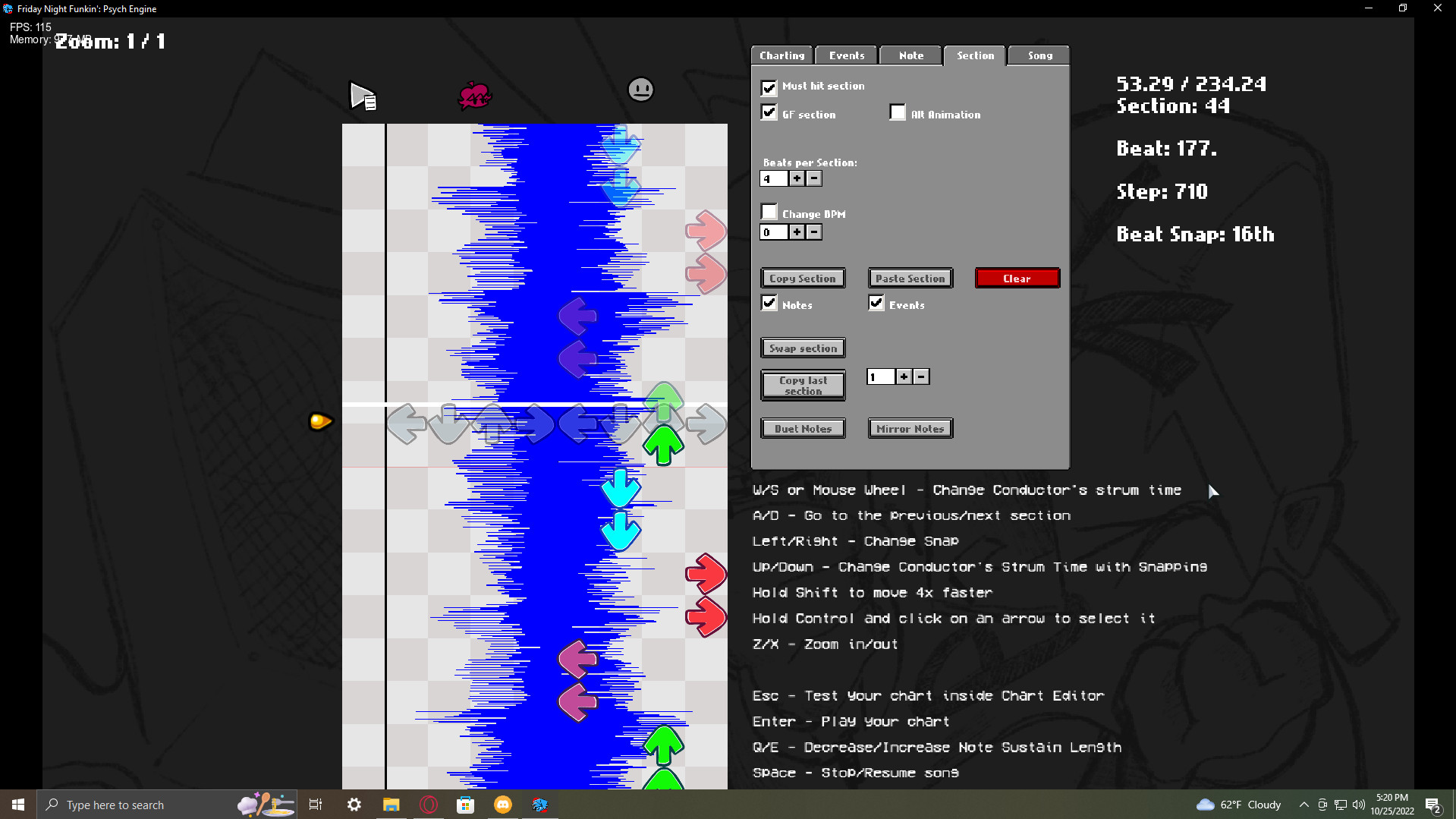Increase Beats per Section with plus

pyautogui.click(x=797, y=178)
